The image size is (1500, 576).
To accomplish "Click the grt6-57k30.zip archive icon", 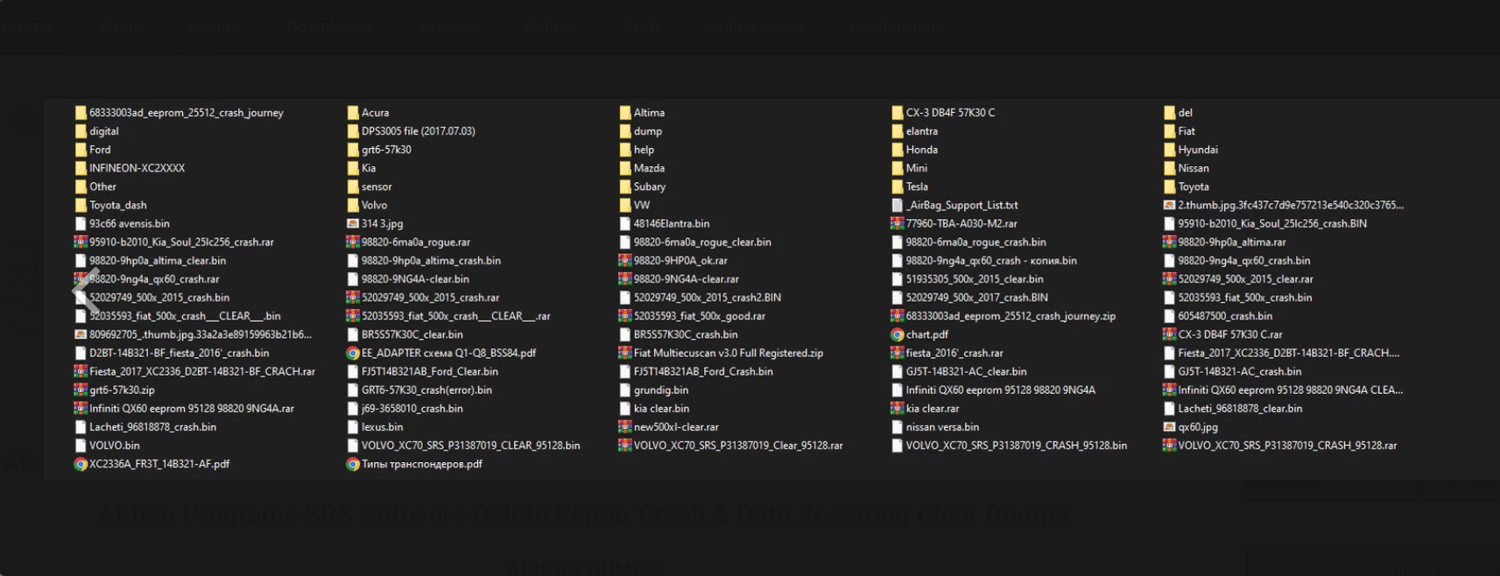I will tap(81, 390).
